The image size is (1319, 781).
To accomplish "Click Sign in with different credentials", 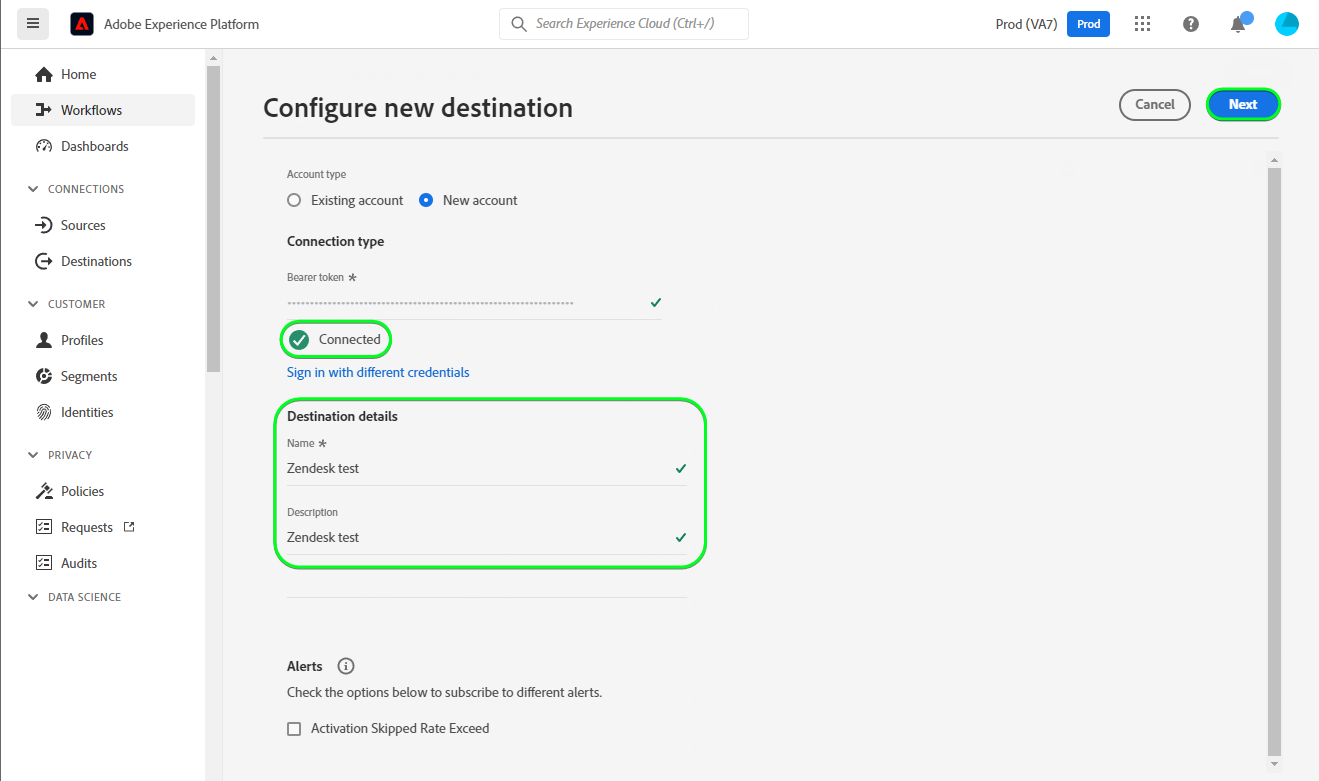I will click(x=378, y=372).
